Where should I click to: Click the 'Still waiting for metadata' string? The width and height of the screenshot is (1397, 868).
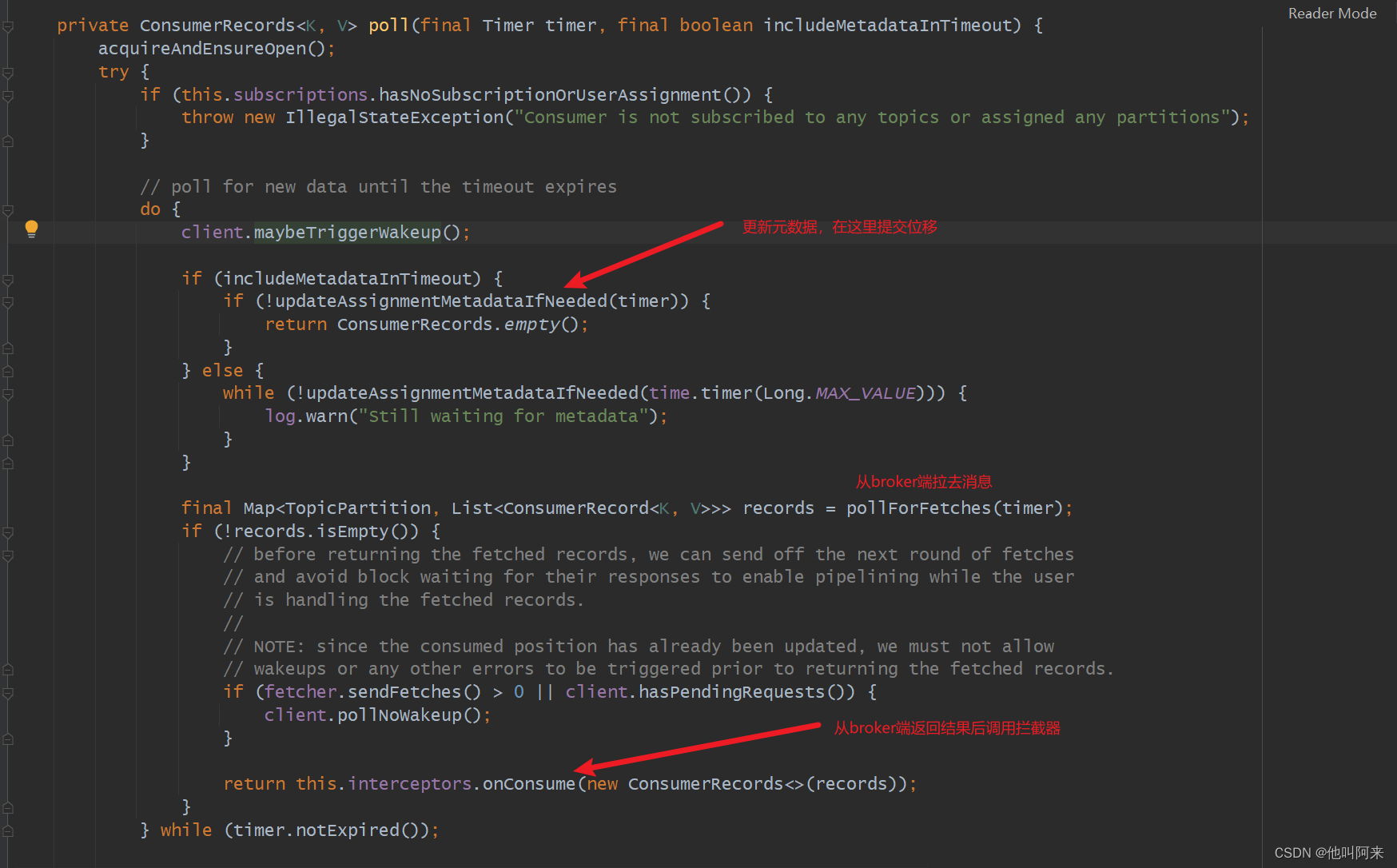pyautogui.click(x=503, y=416)
